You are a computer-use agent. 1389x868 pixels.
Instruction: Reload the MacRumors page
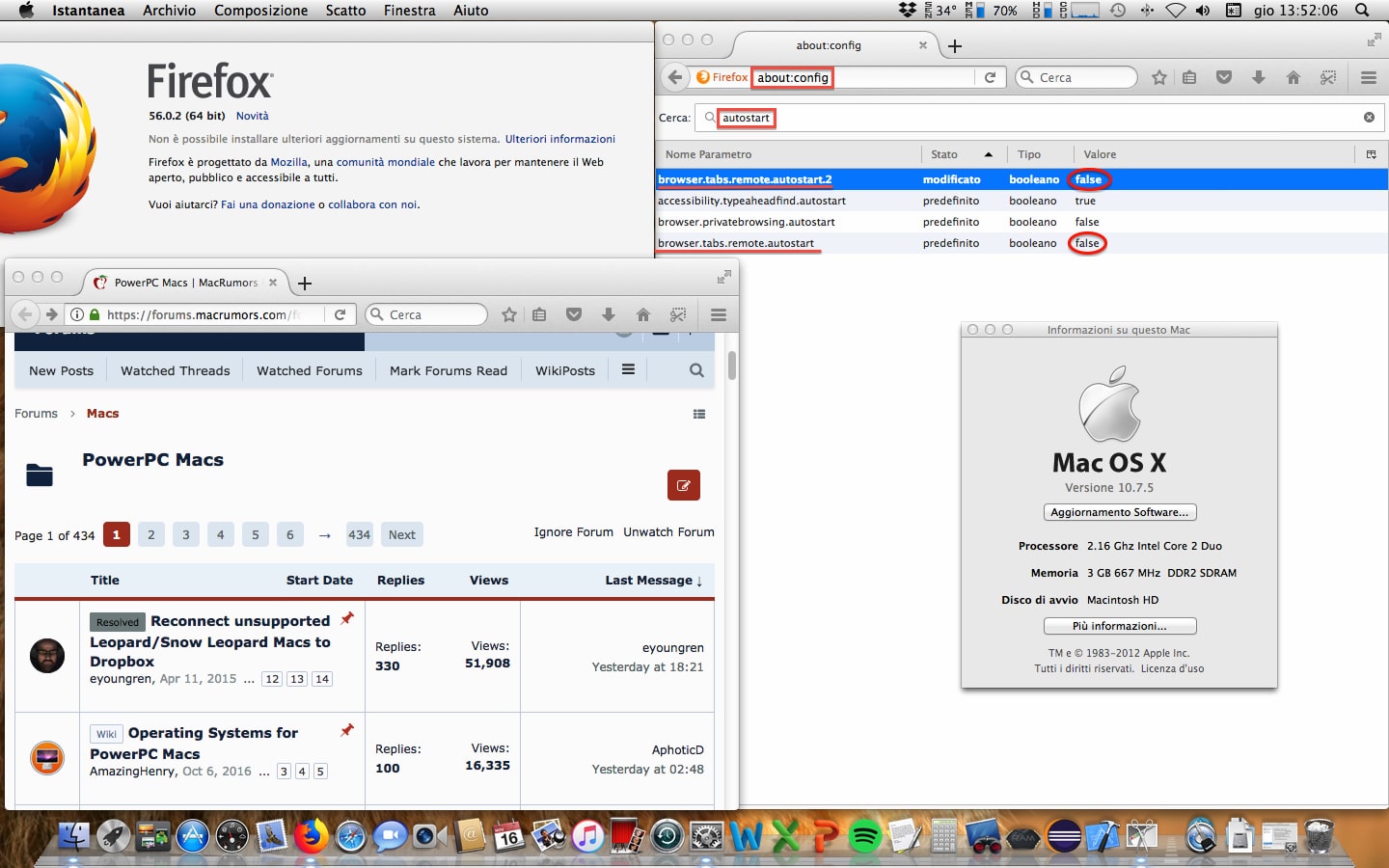click(340, 314)
